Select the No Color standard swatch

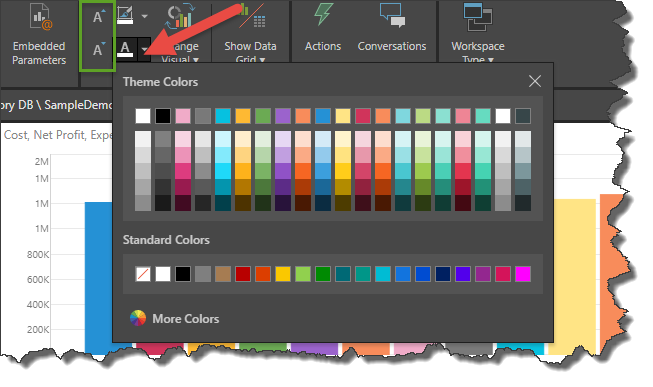pyautogui.click(x=143, y=274)
